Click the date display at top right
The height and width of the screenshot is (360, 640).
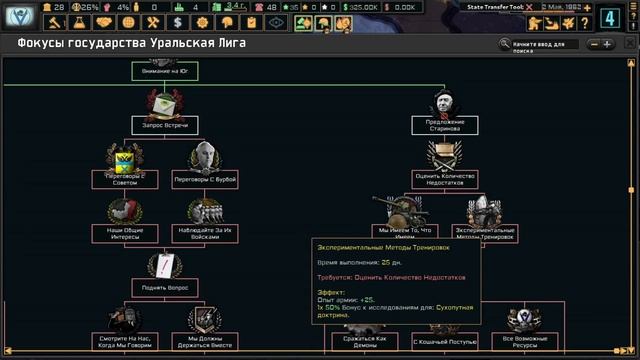[x=561, y=7]
